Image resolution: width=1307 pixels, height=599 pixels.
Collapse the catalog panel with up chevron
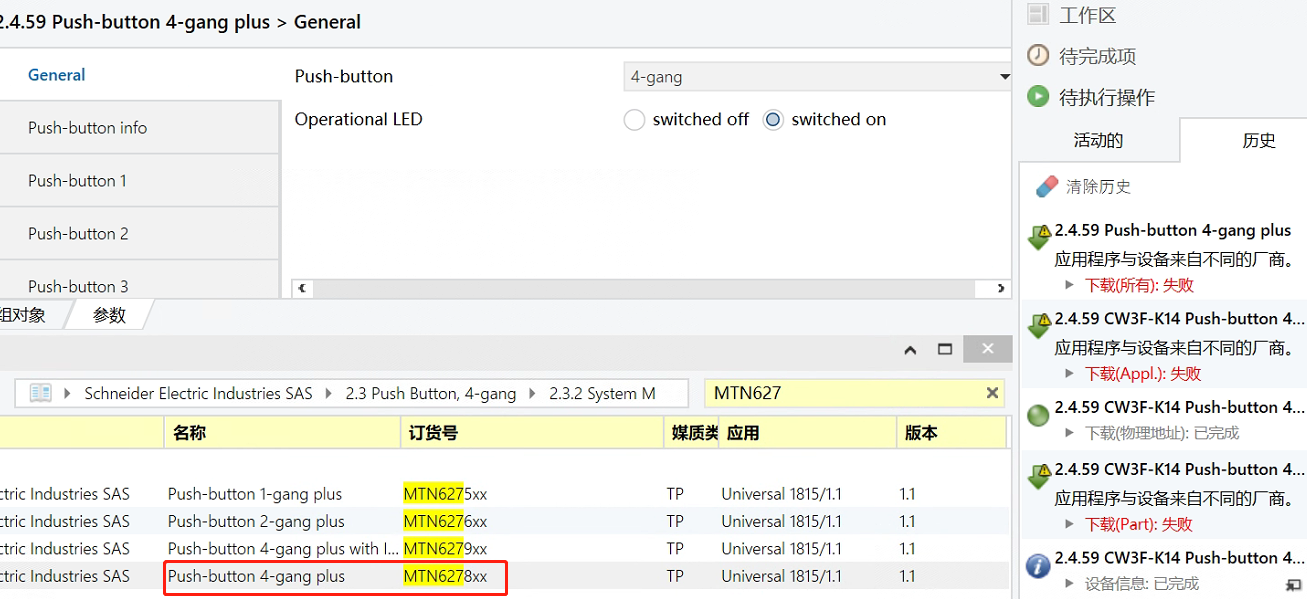click(910, 350)
